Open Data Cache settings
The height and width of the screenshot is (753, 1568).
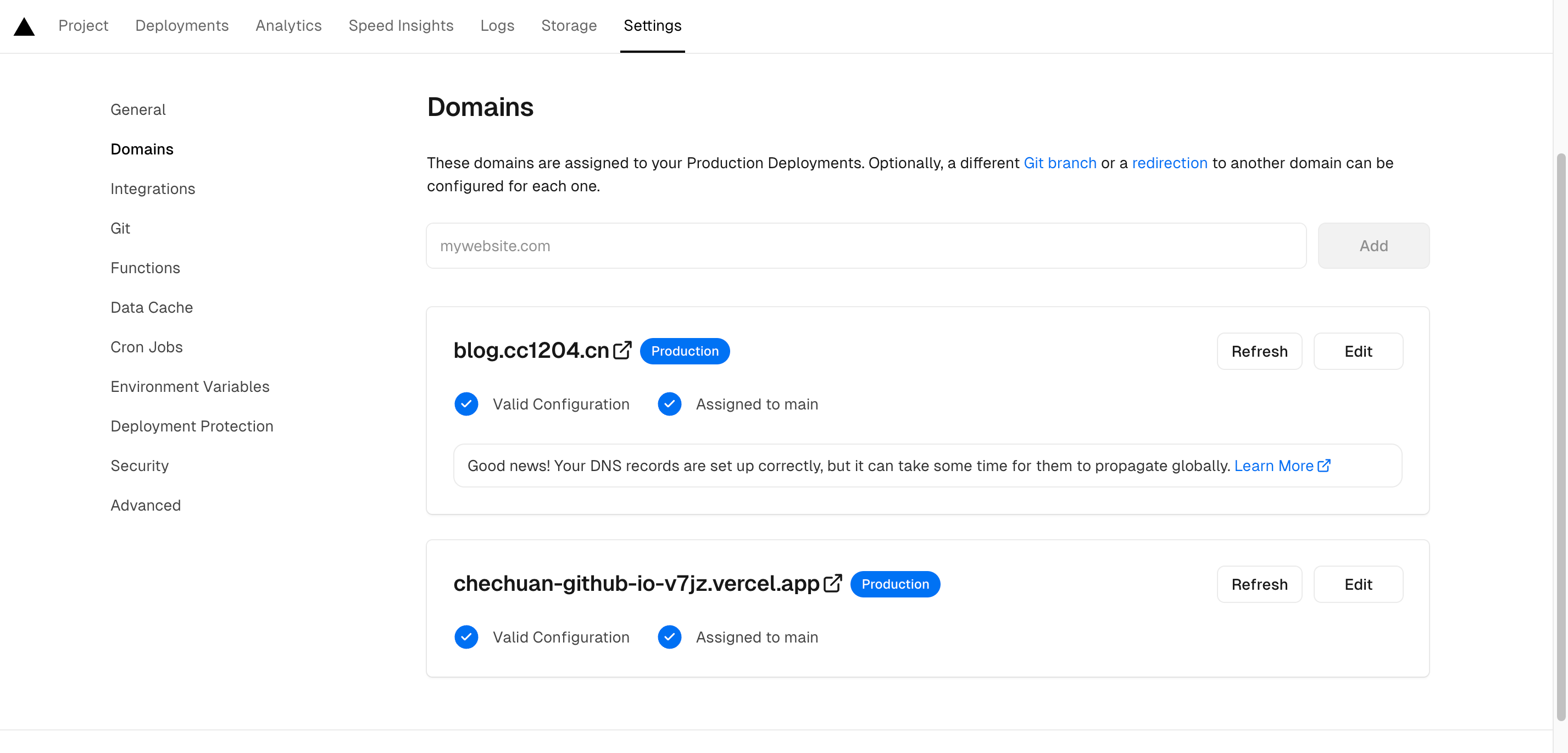[152, 307]
